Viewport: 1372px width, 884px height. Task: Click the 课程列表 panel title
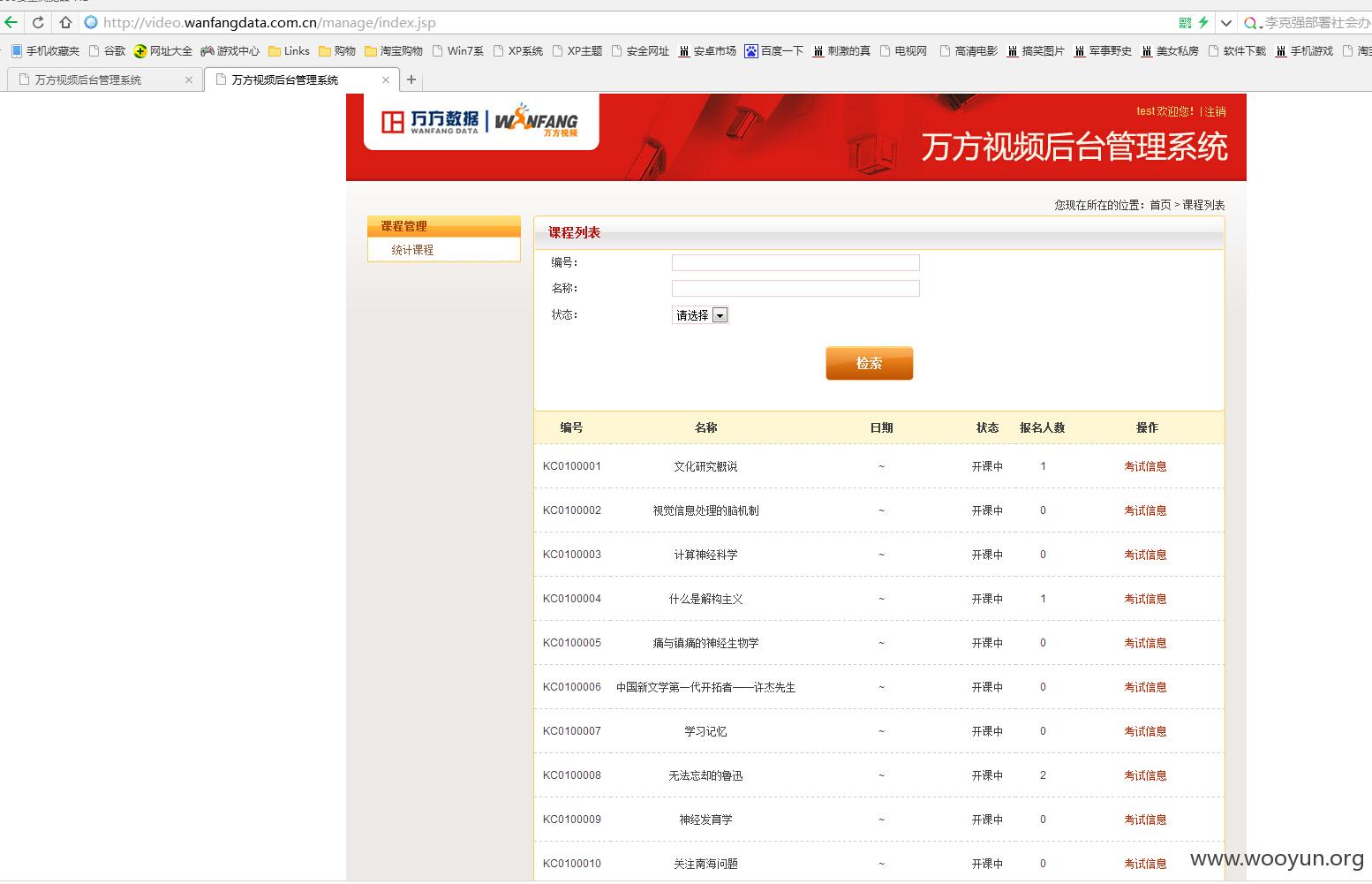coord(574,232)
